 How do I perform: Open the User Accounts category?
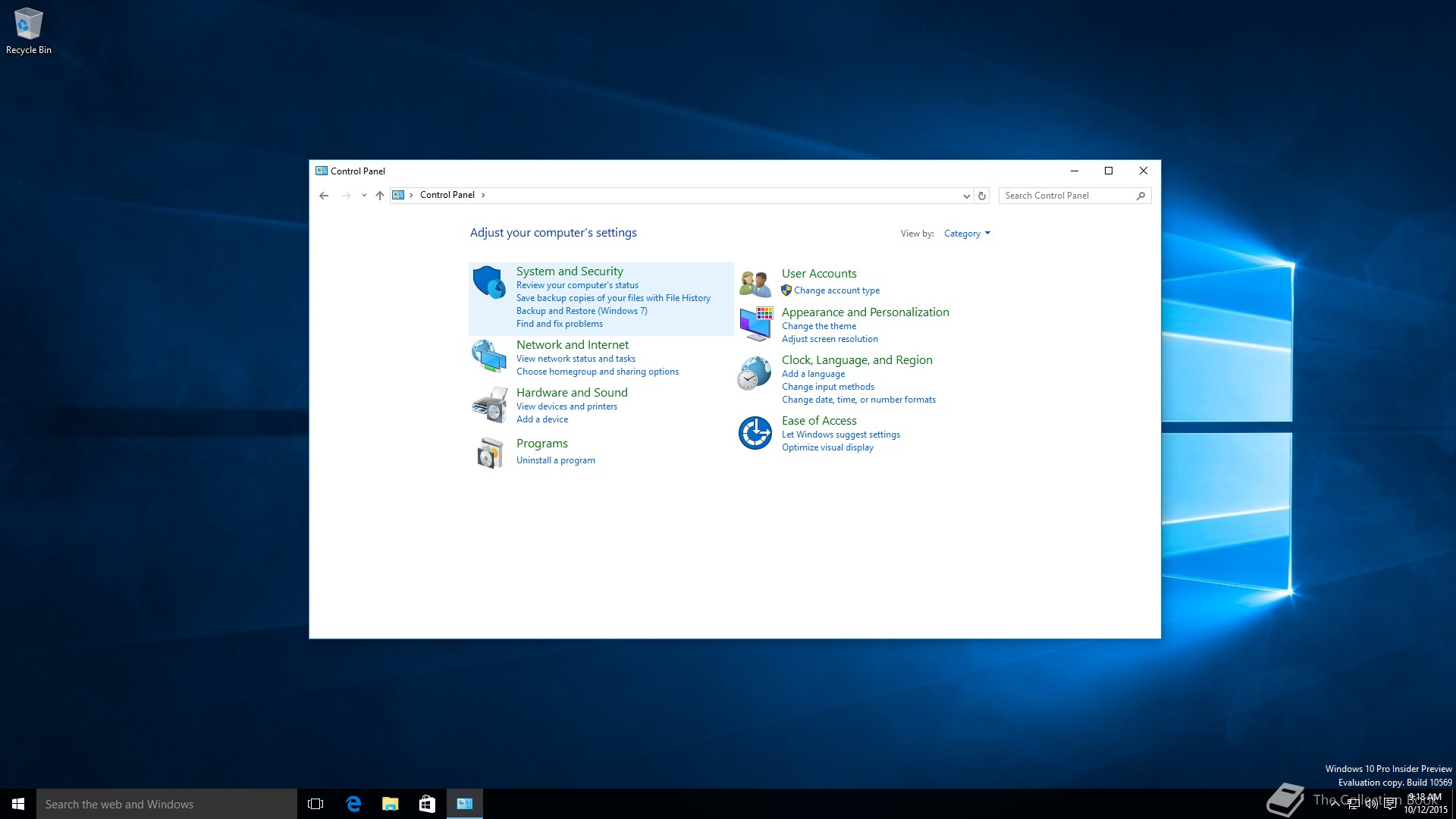(x=819, y=274)
